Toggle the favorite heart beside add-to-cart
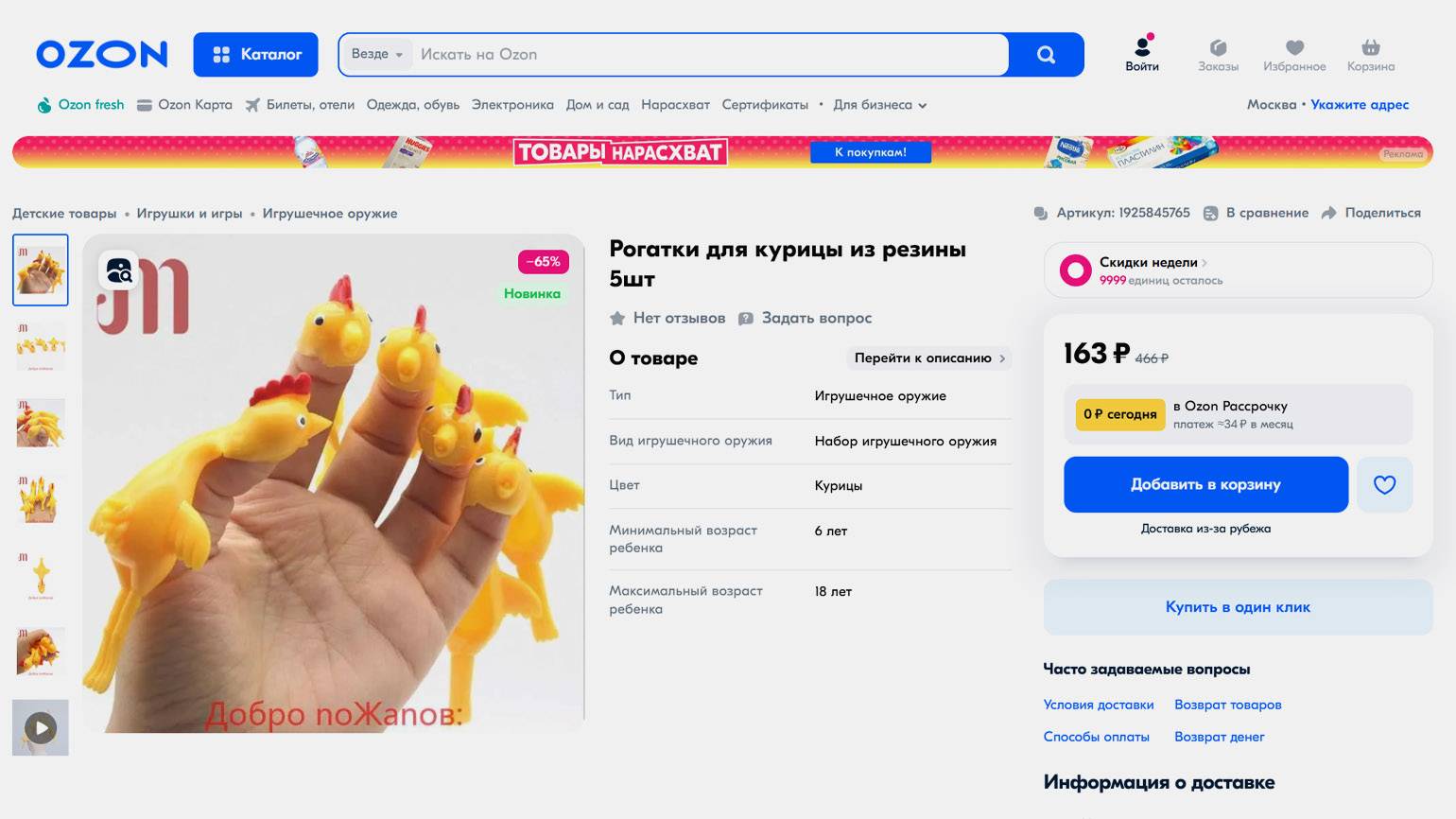1456x819 pixels. (1384, 485)
